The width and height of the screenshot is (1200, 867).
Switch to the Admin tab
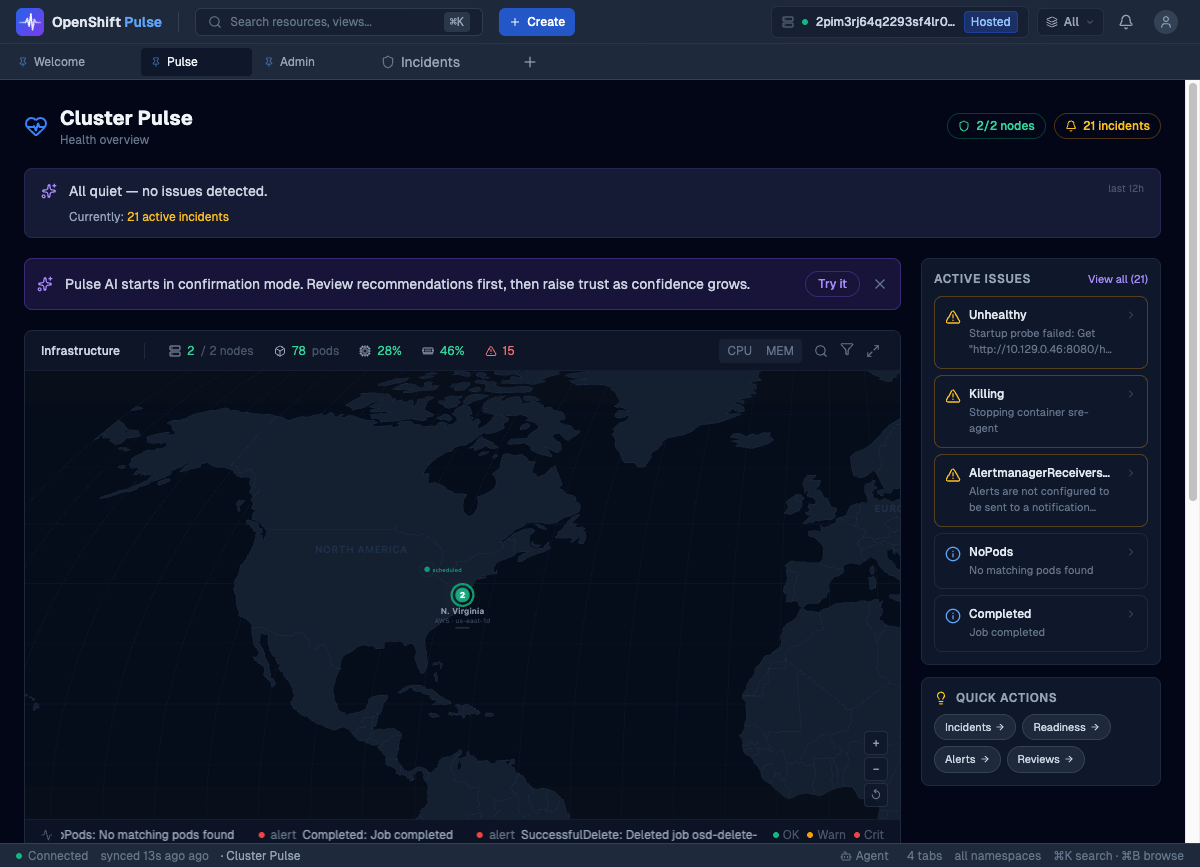click(x=296, y=62)
